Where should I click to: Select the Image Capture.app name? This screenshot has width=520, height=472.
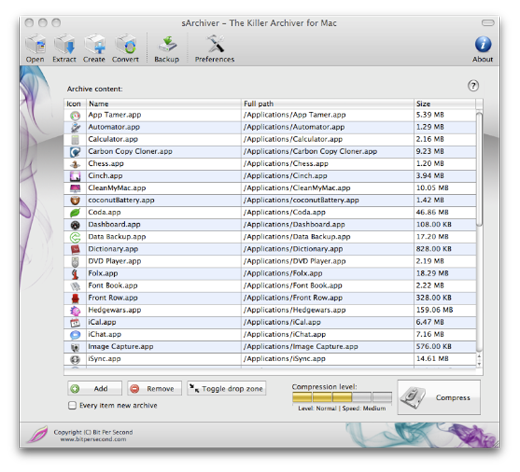121,347
